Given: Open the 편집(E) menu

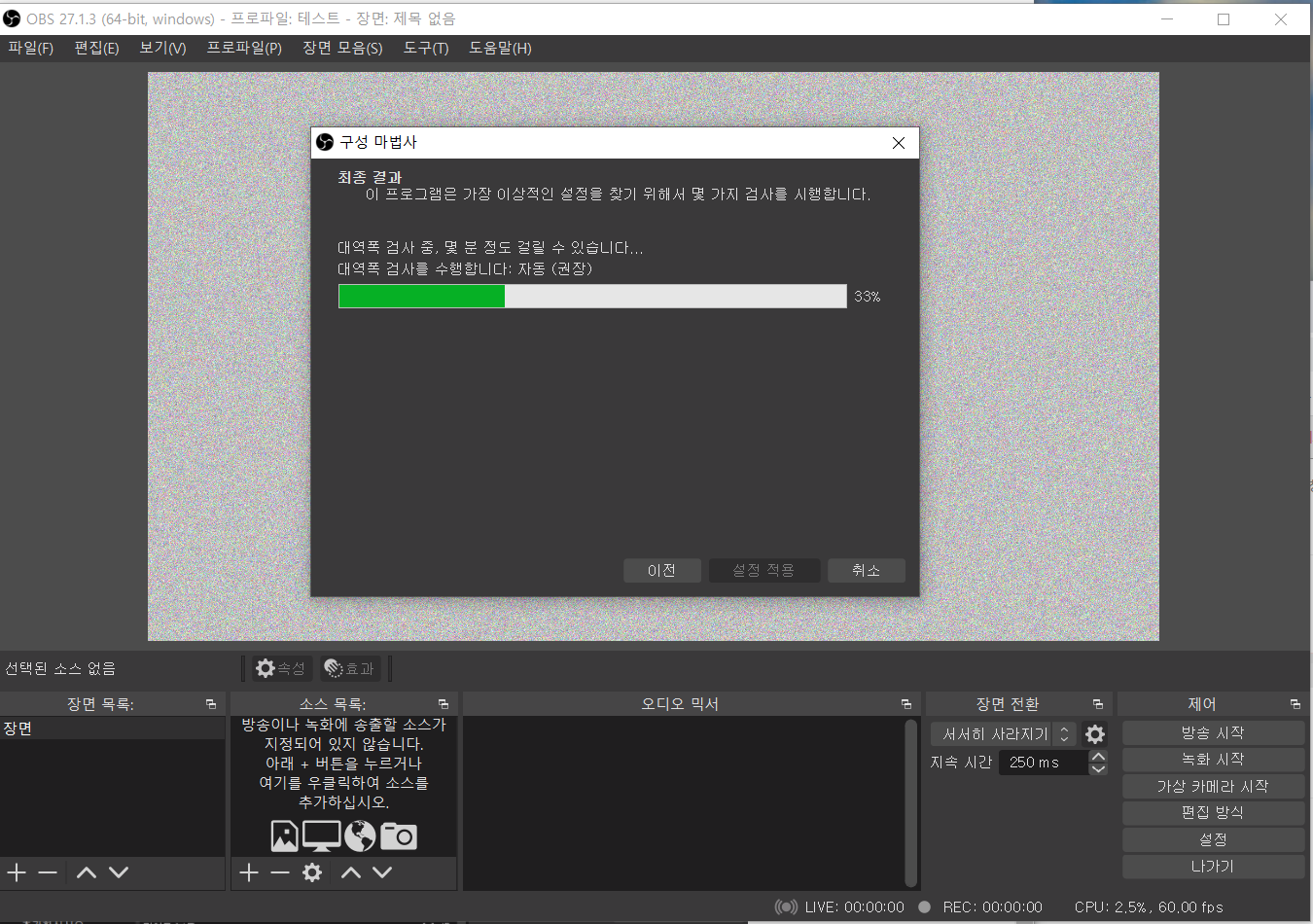Looking at the screenshot, I should (96, 48).
